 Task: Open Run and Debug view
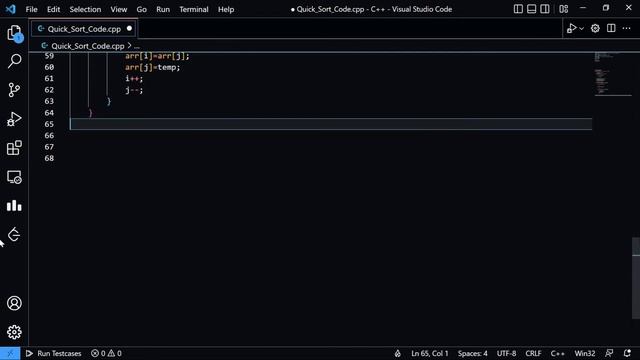(14, 119)
